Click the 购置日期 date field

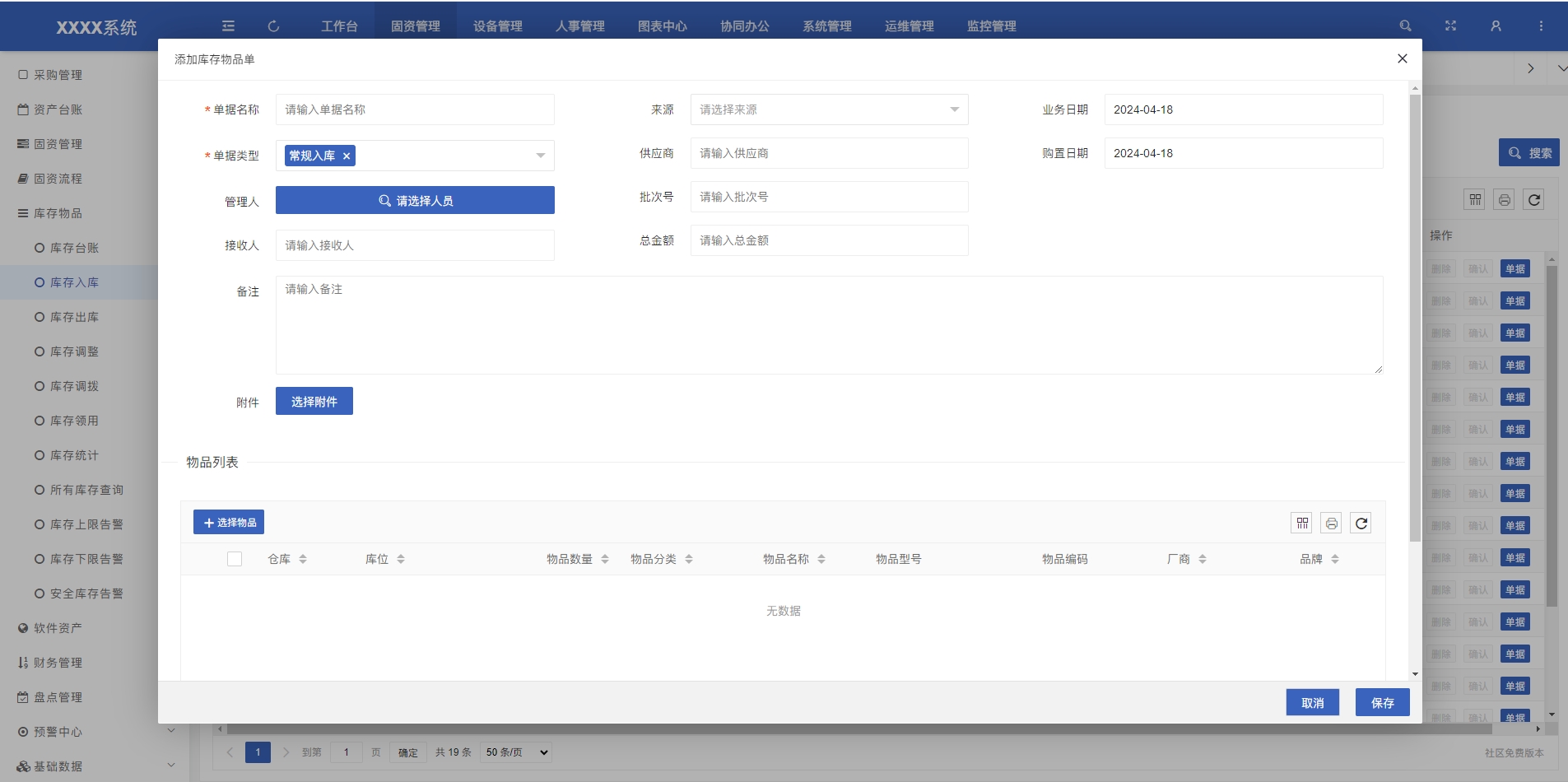(x=1244, y=153)
